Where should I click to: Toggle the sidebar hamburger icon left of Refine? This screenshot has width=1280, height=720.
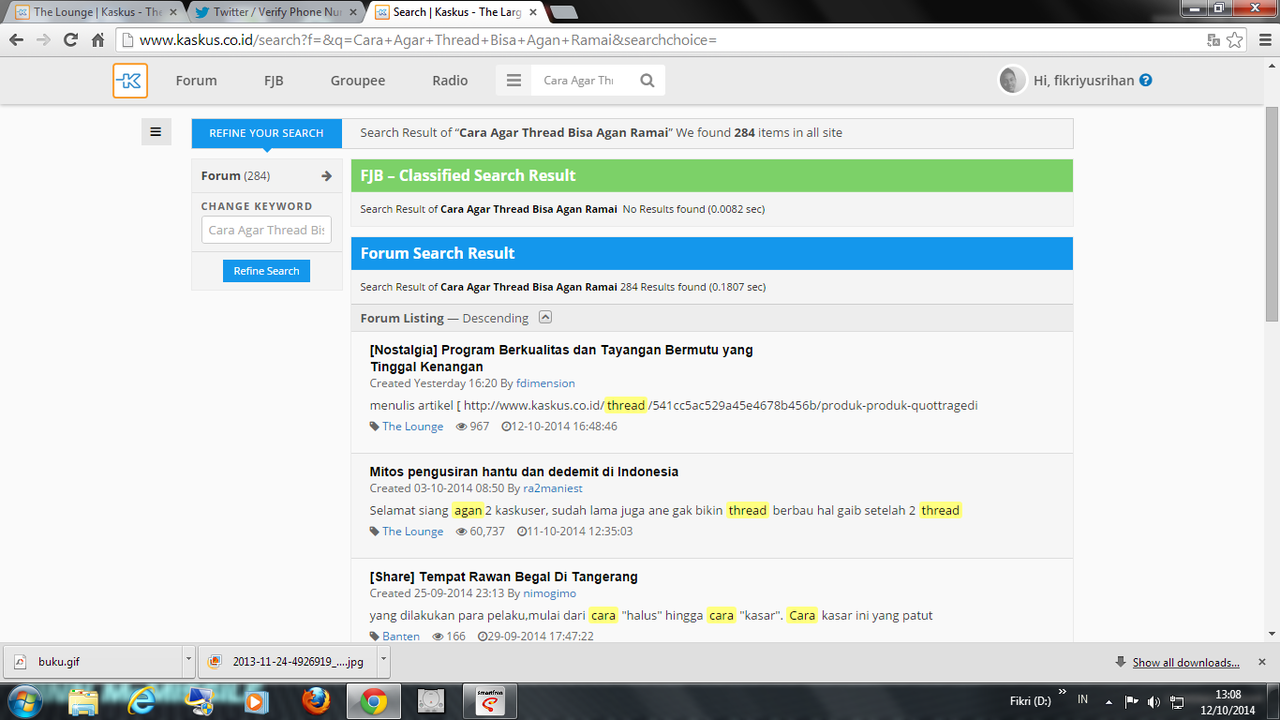click(156, 131)
